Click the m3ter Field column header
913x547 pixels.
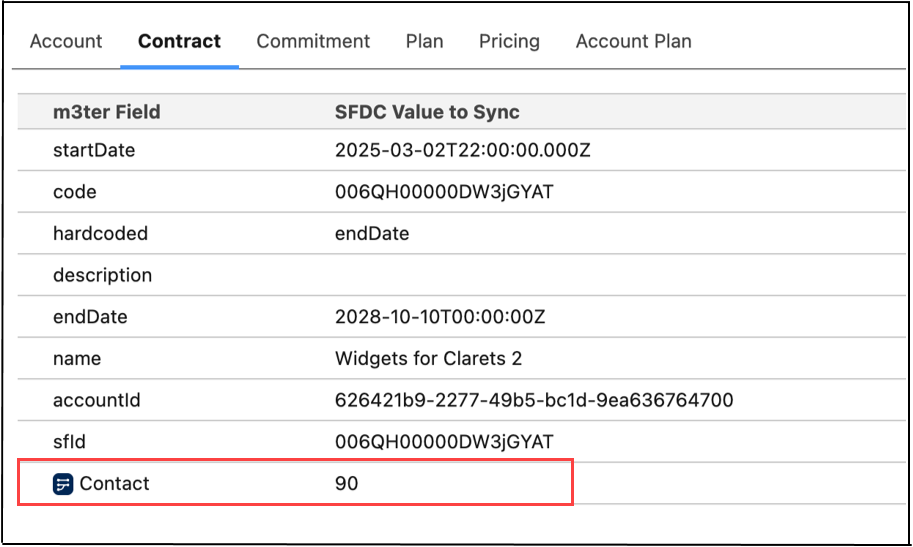[x=106, y=112]
